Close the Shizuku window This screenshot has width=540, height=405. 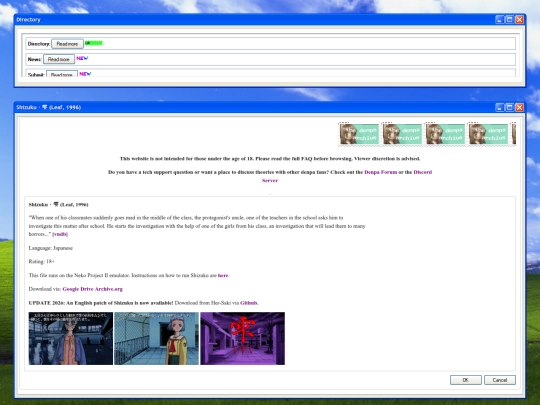519,107
